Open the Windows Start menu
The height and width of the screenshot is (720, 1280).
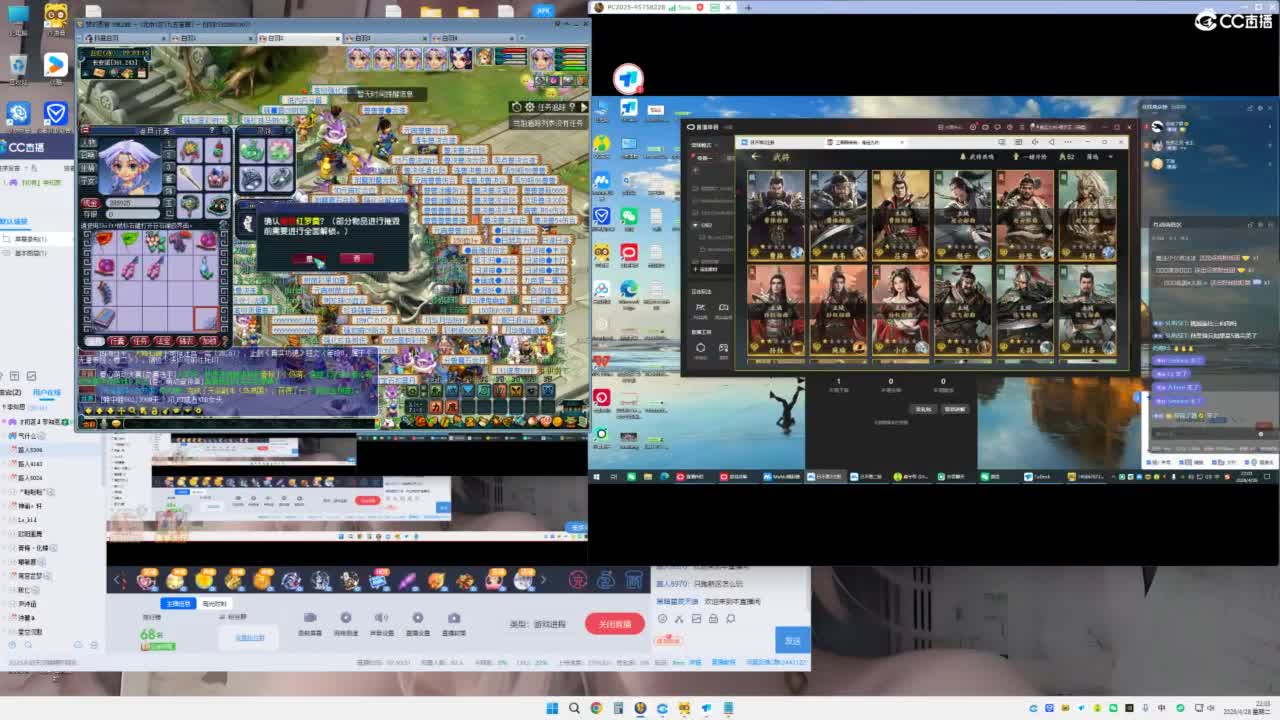click(x=552, y=709)
